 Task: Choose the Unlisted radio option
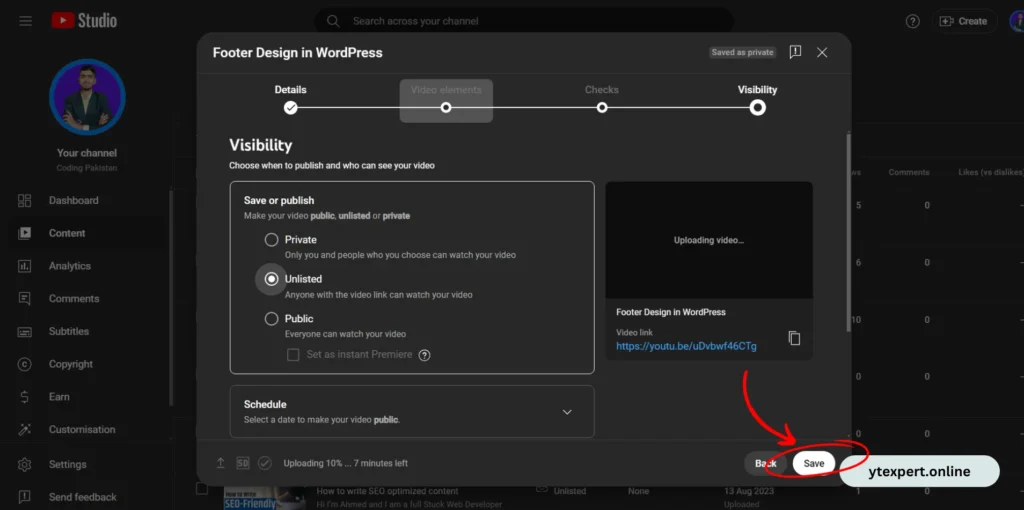271,279
